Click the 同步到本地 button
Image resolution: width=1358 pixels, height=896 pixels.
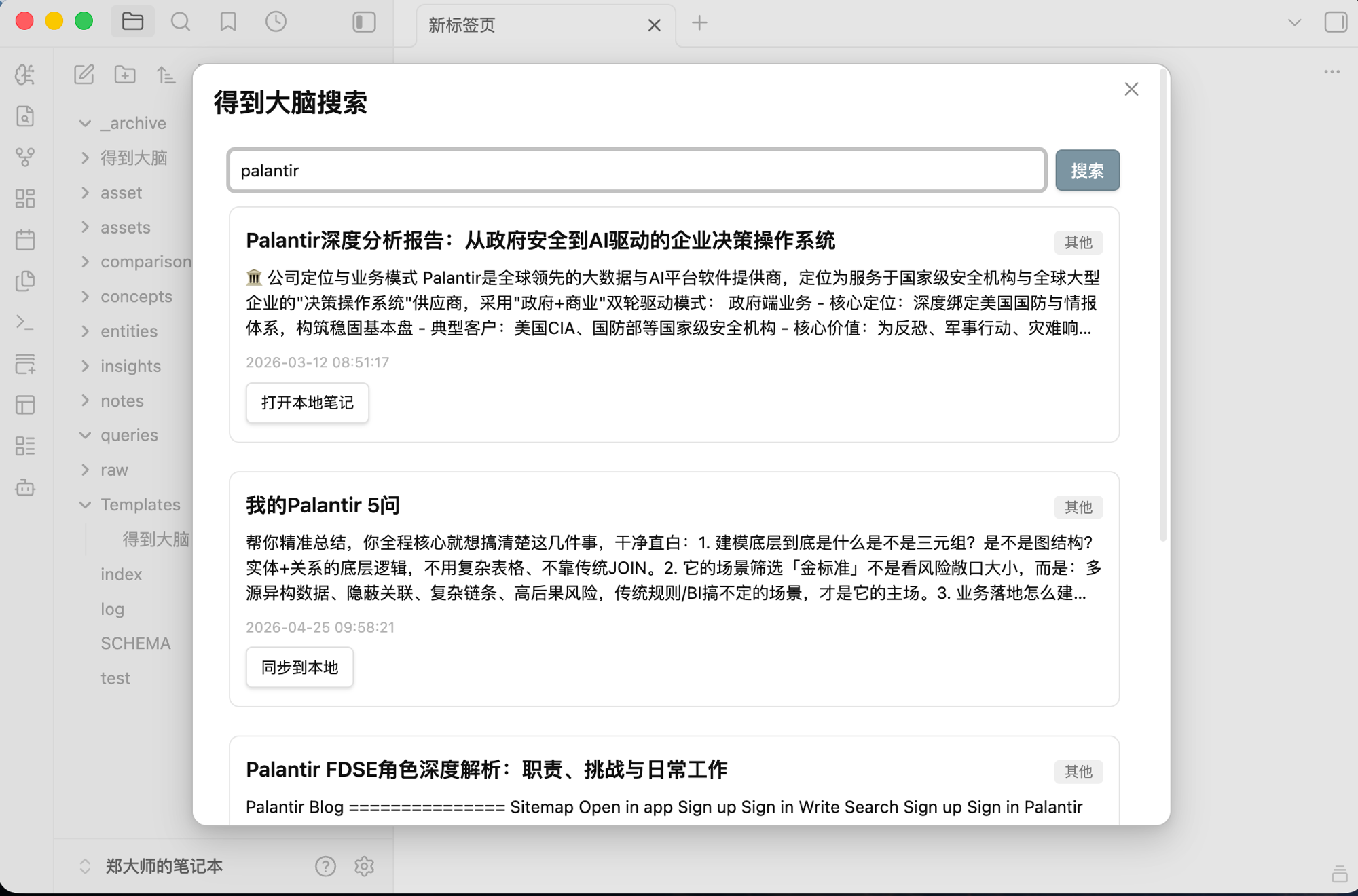point(299,667)
